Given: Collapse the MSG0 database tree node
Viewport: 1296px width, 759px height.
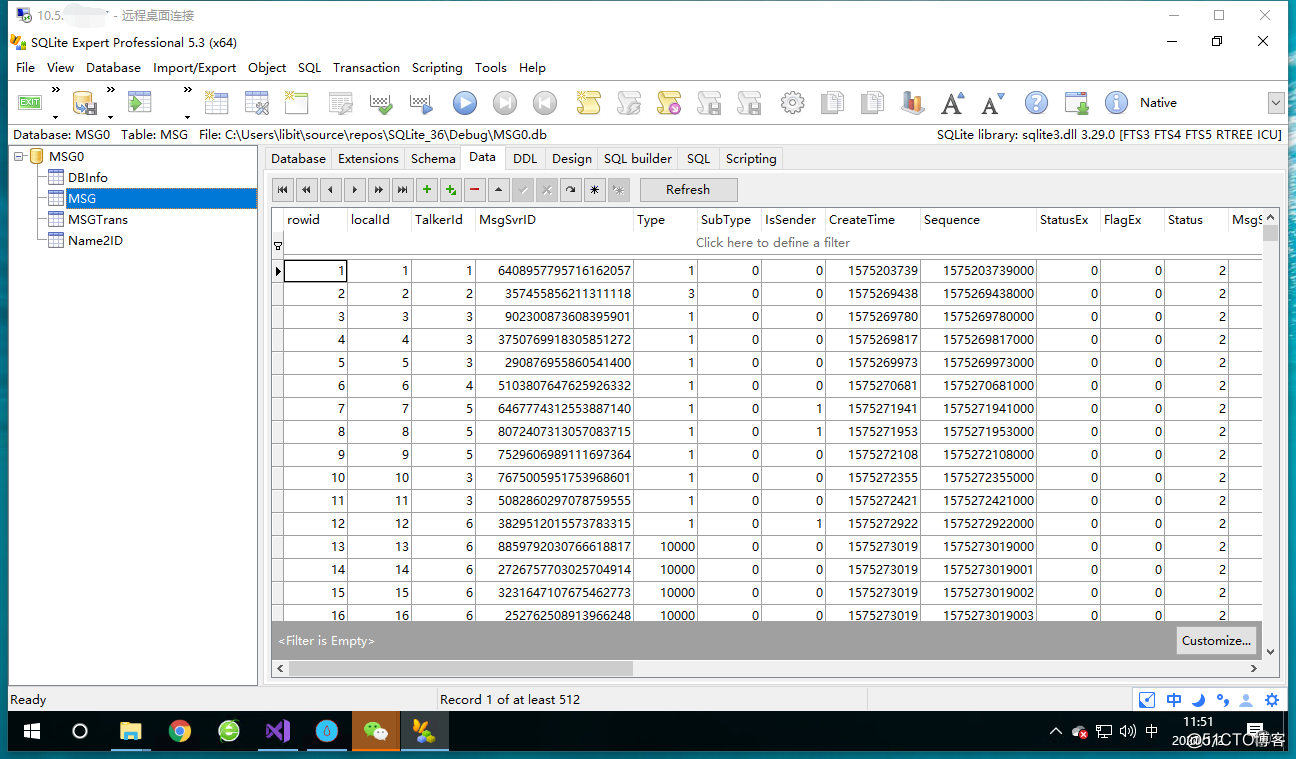Looking at the screenshot, I should click(x=18, y=156).
